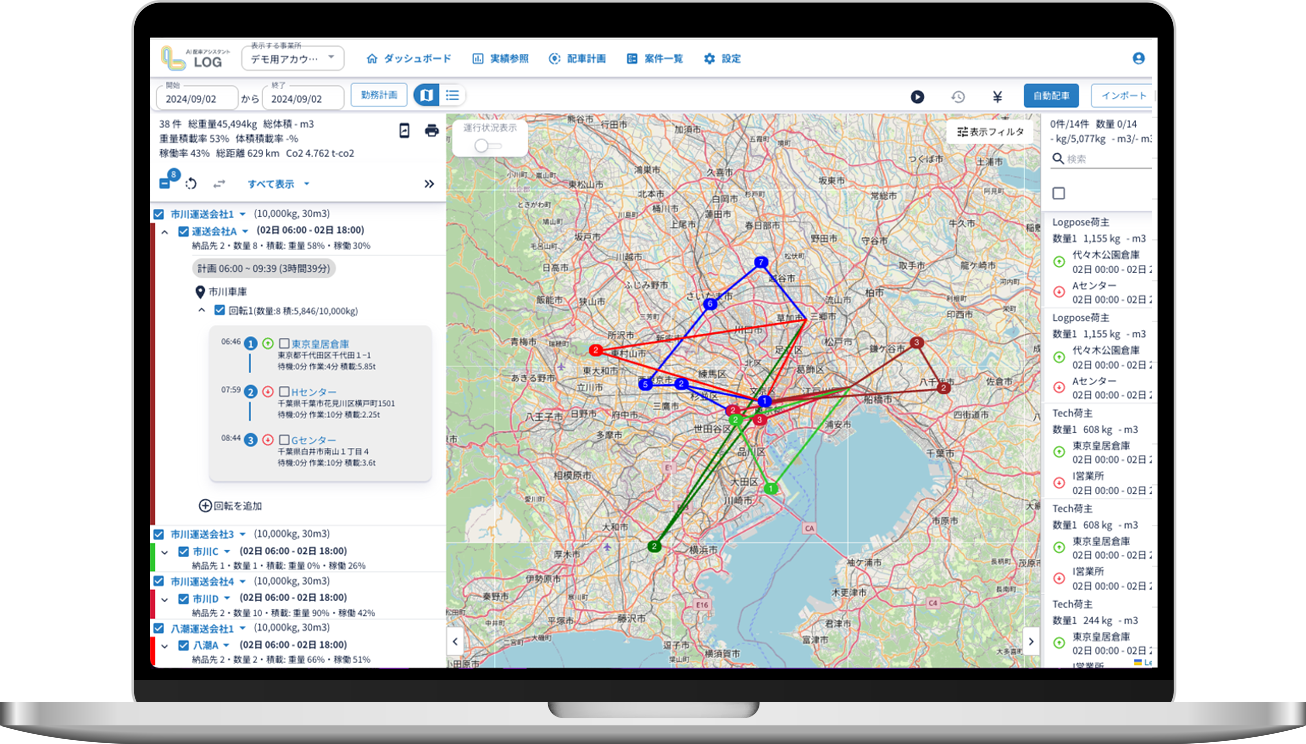The height and width of the screenshot is (744, 1306).
Task: Click the printer icon
Action: coord(432,130)
